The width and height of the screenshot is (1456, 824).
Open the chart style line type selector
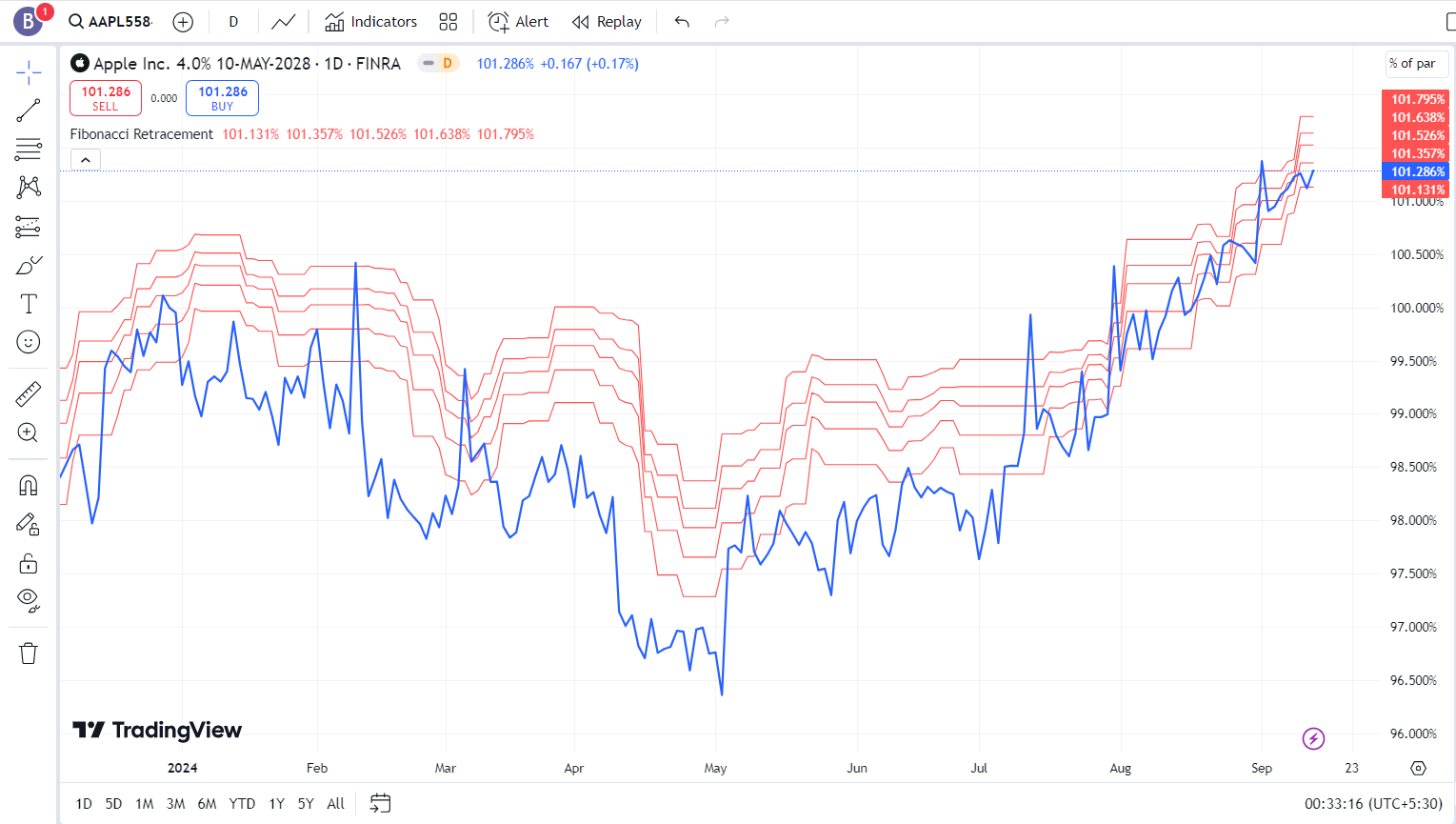[x=283, y=22]
